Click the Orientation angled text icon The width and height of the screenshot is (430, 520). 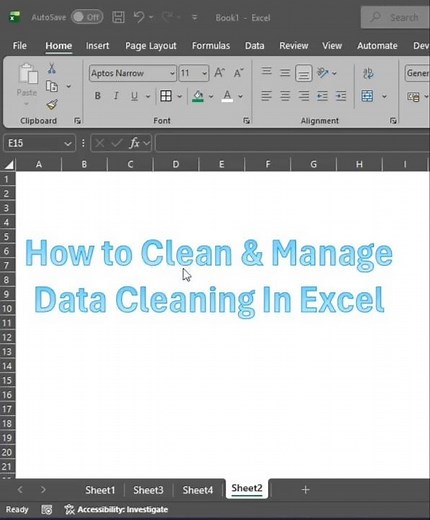coord(323,72)
